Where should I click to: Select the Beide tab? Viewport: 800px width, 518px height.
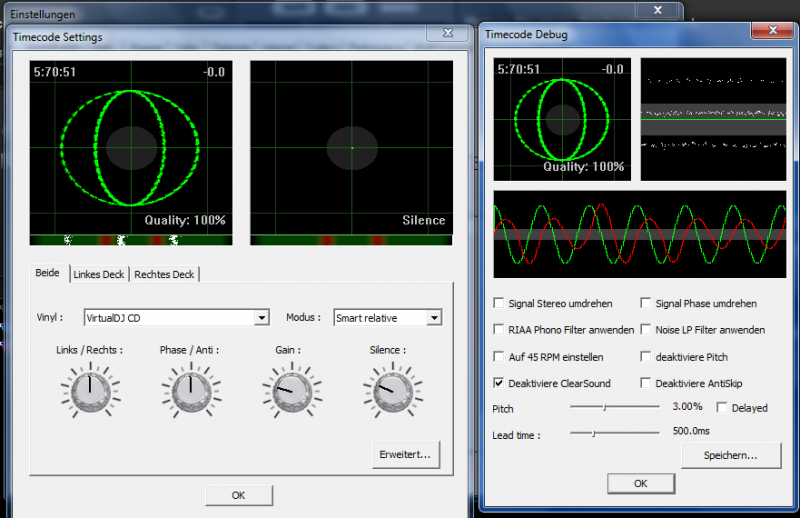[47, 273]
